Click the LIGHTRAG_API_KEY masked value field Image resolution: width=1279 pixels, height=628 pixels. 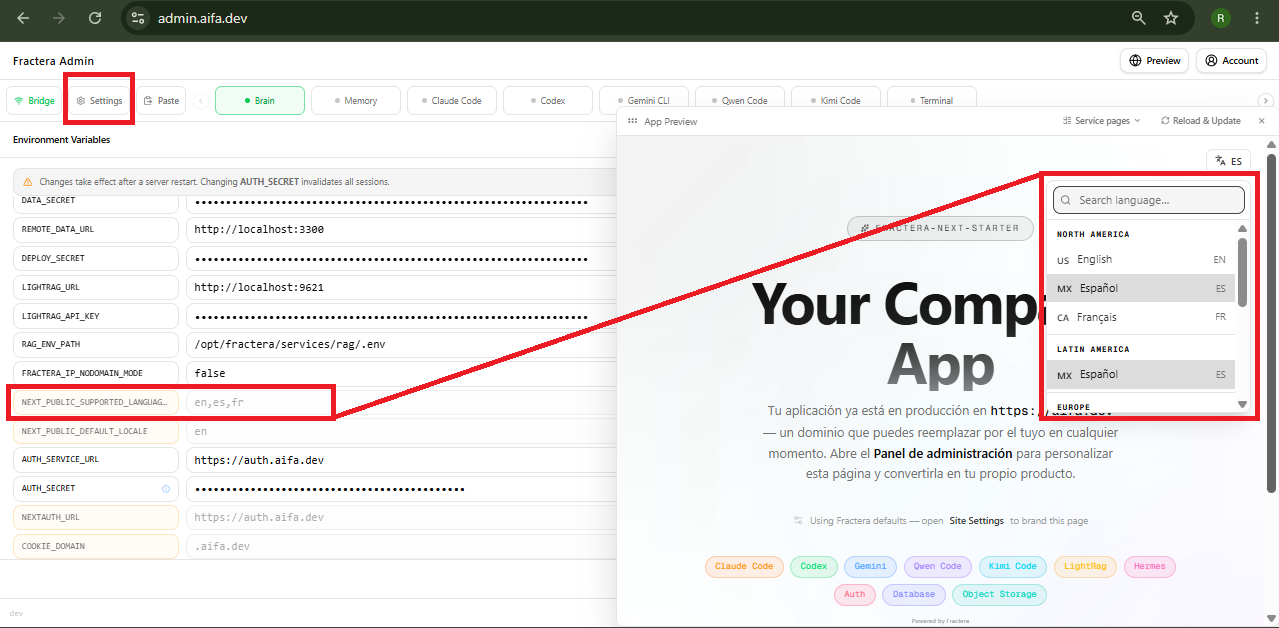[400, 316]
